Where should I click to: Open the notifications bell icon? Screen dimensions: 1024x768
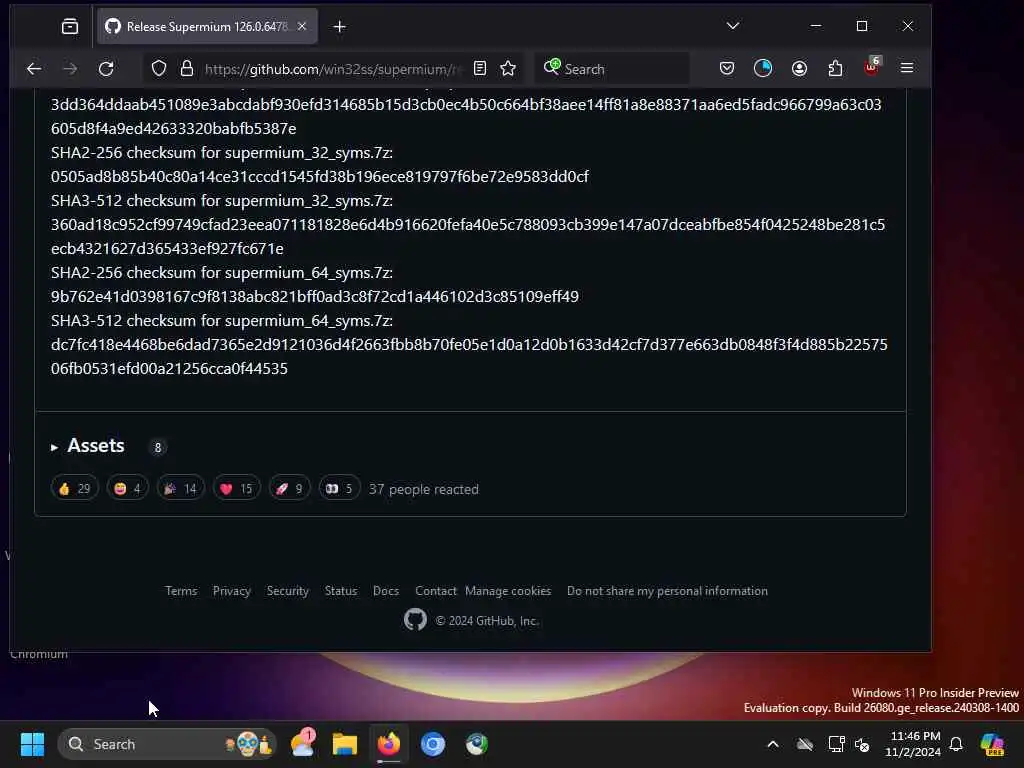(956, 744)
